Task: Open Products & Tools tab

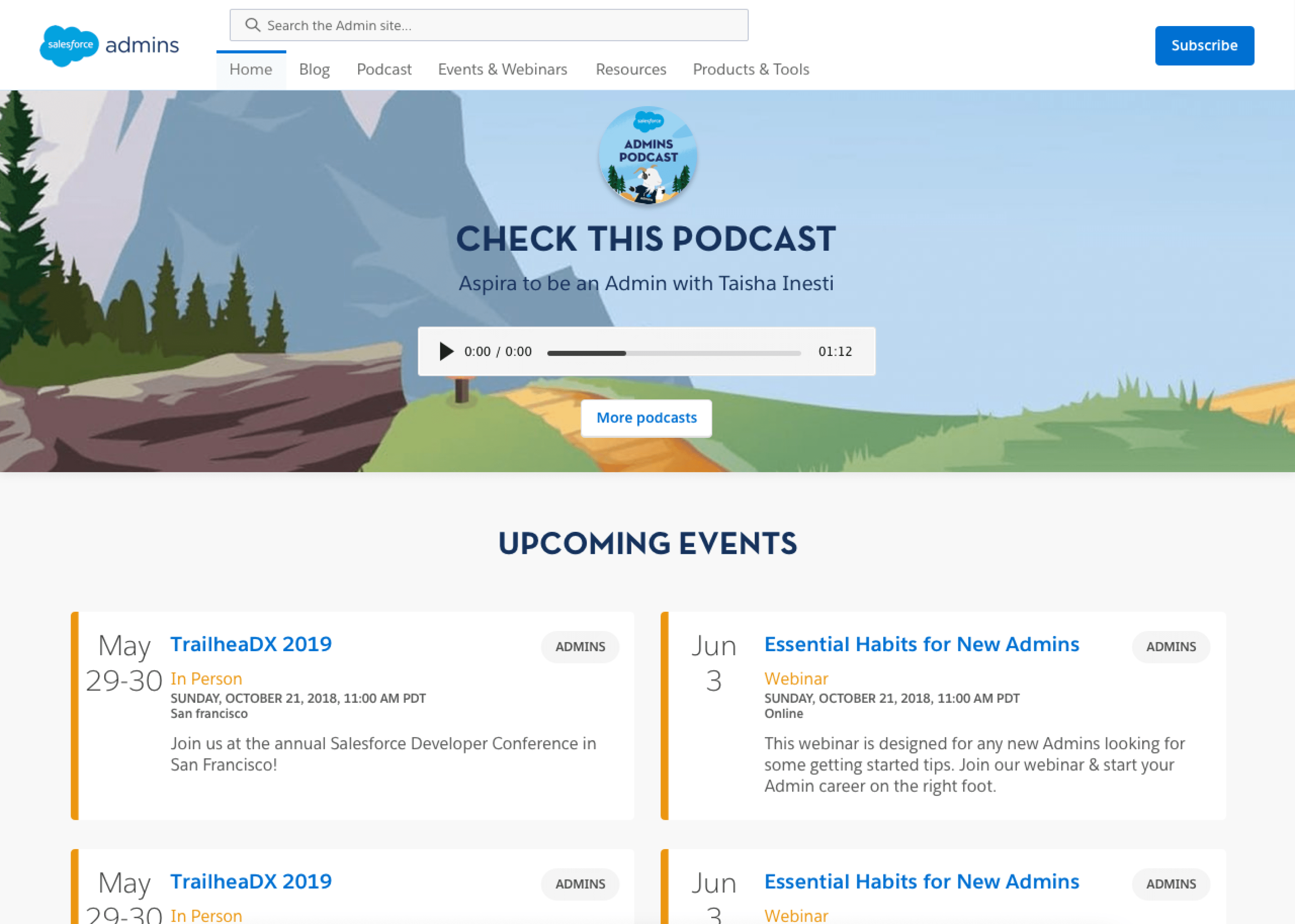Action: point(751,69)
